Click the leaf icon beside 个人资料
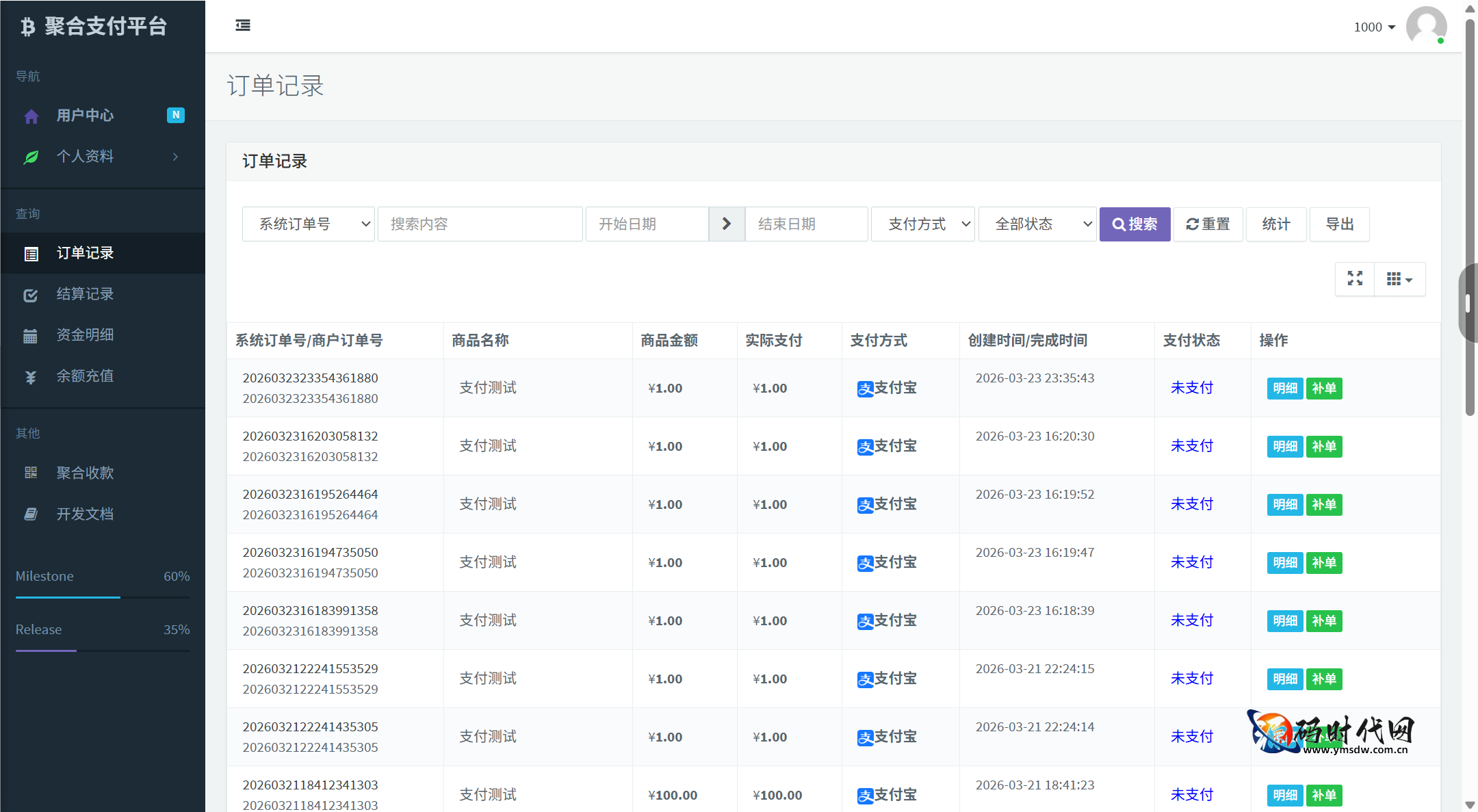 tap(31, 157)
